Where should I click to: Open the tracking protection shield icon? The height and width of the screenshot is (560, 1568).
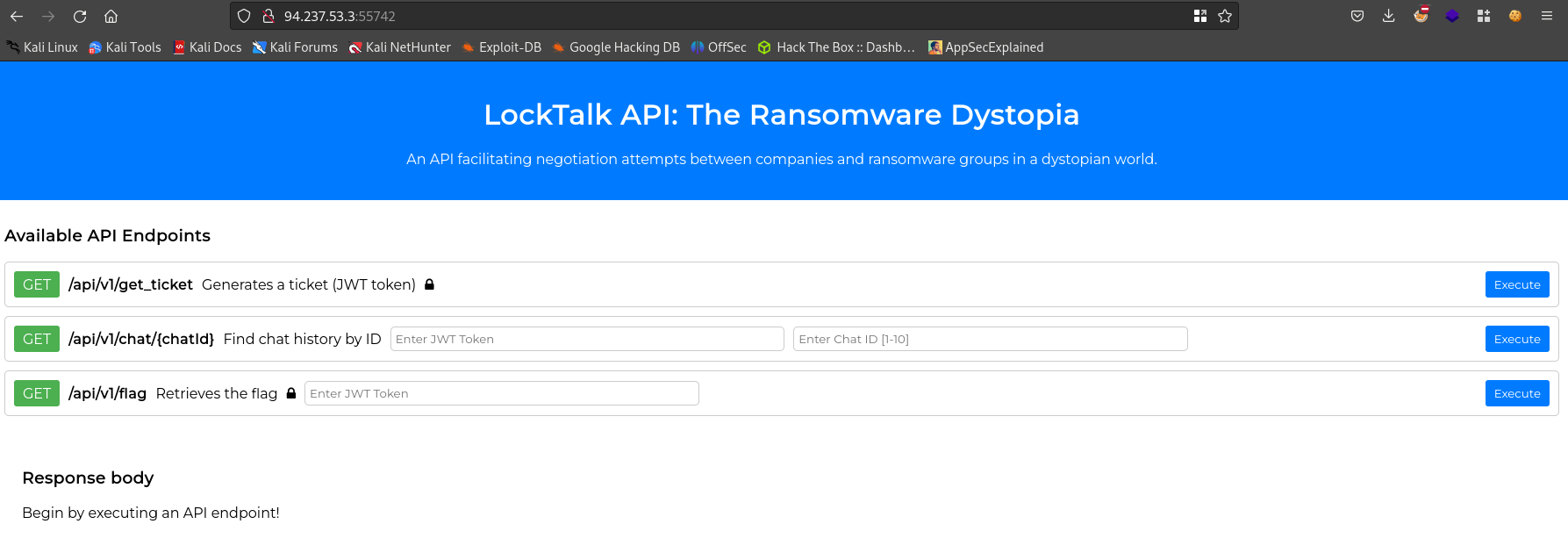pyautogui.click(x=244, y=16)
